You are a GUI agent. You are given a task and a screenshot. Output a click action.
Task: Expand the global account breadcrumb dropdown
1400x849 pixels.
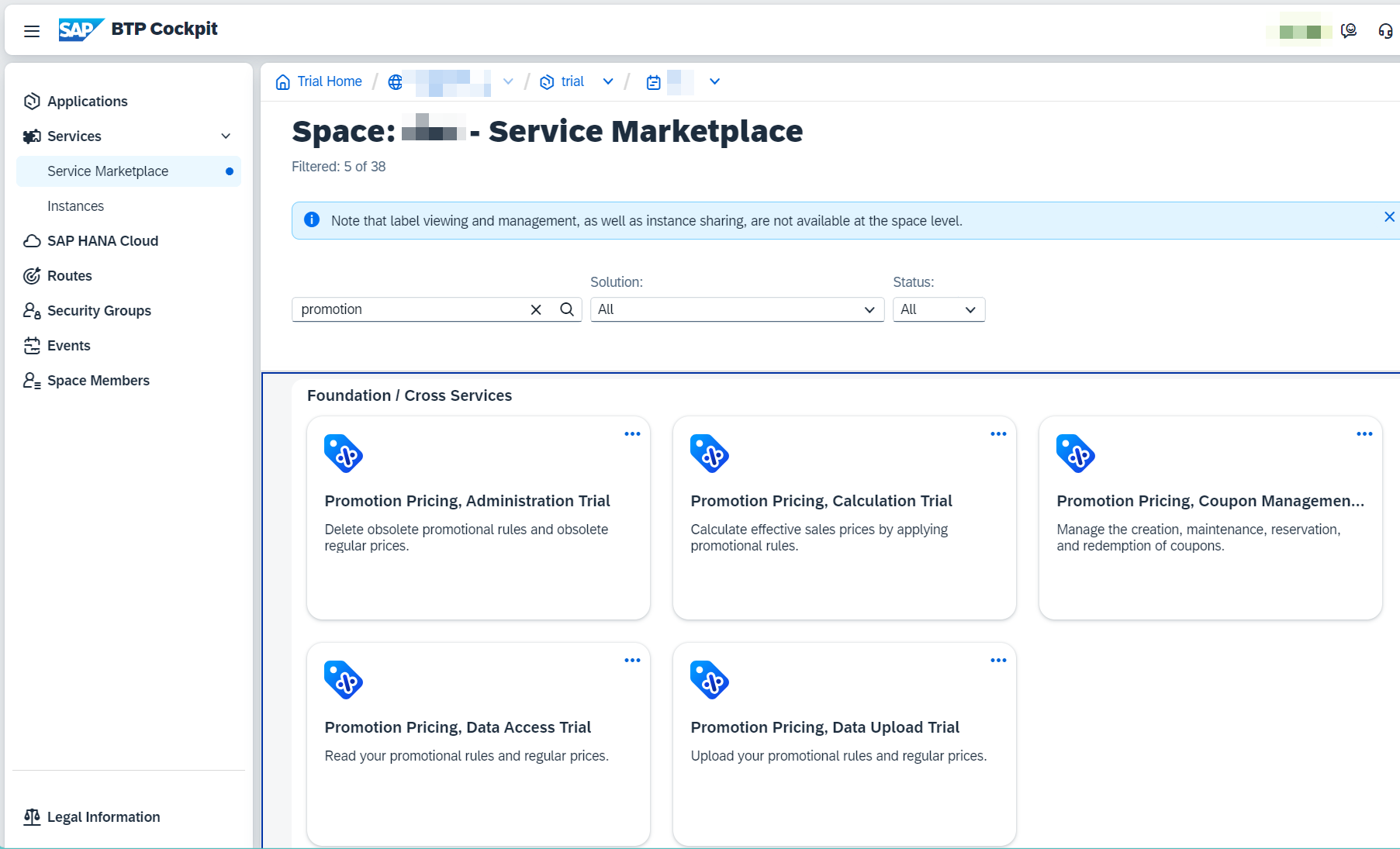click(x=508, y=82)
